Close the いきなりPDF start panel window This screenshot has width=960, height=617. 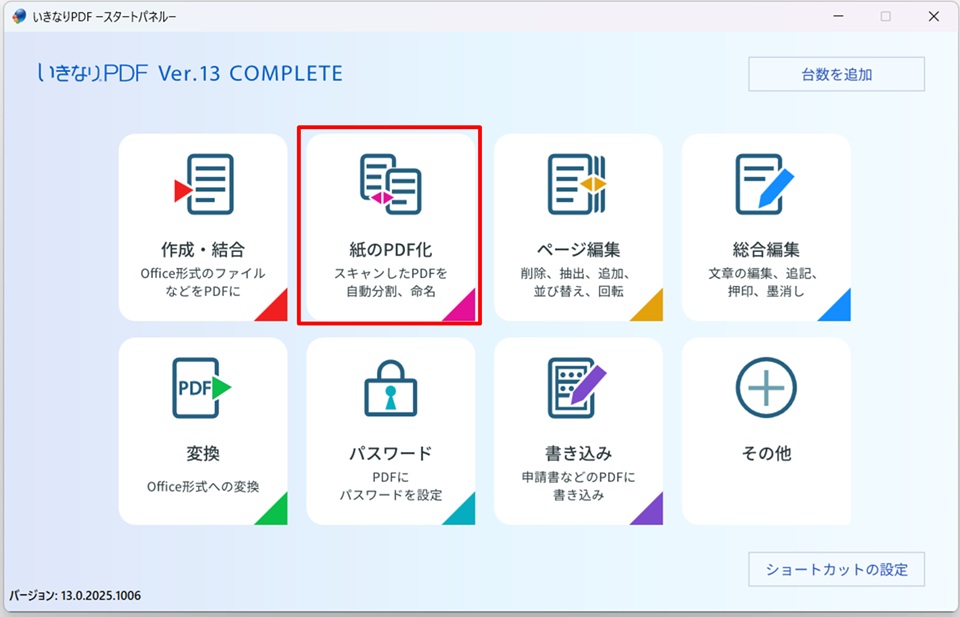[932, 16]
